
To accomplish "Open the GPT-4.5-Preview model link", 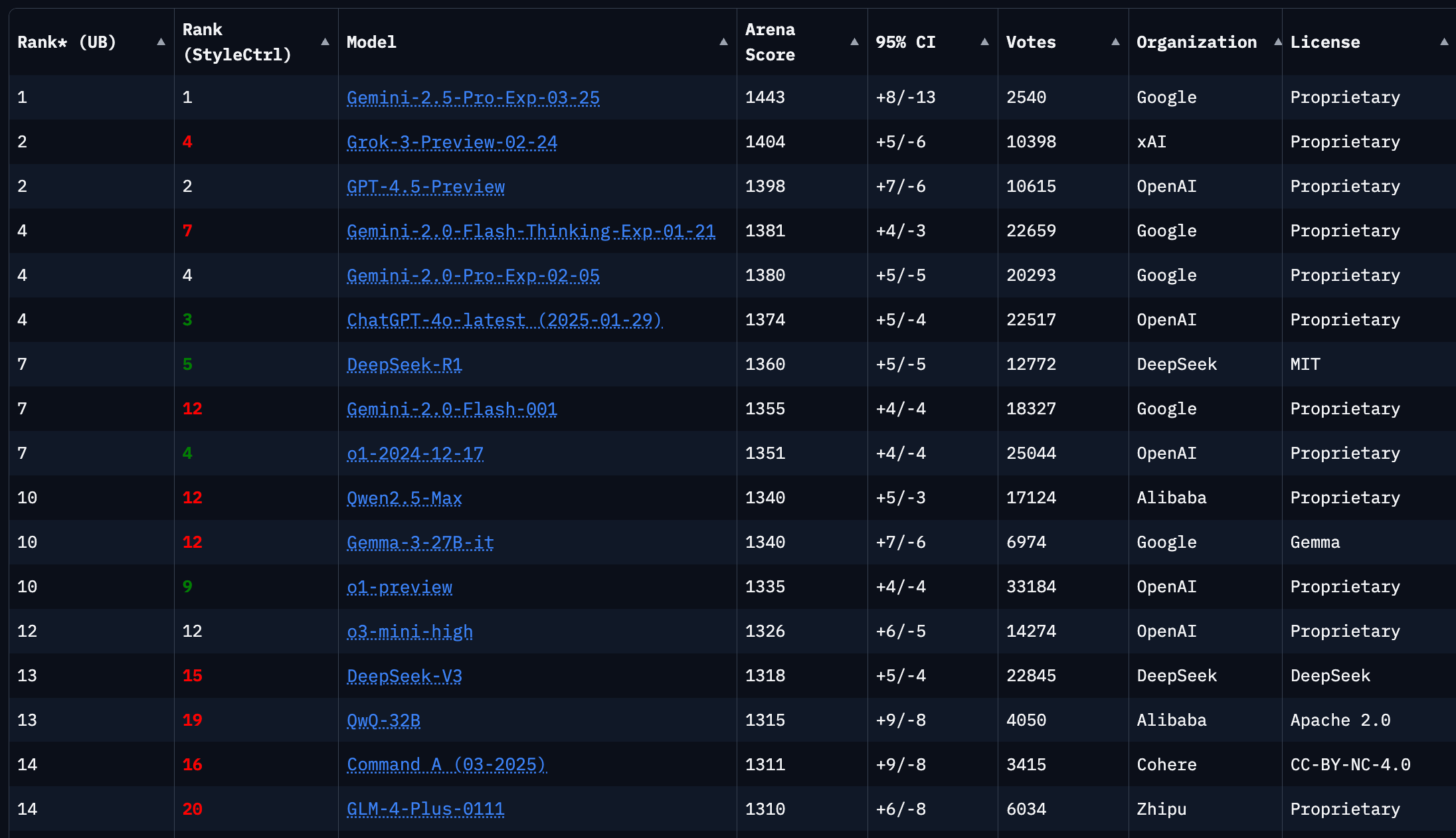I will tap(426, 187).
